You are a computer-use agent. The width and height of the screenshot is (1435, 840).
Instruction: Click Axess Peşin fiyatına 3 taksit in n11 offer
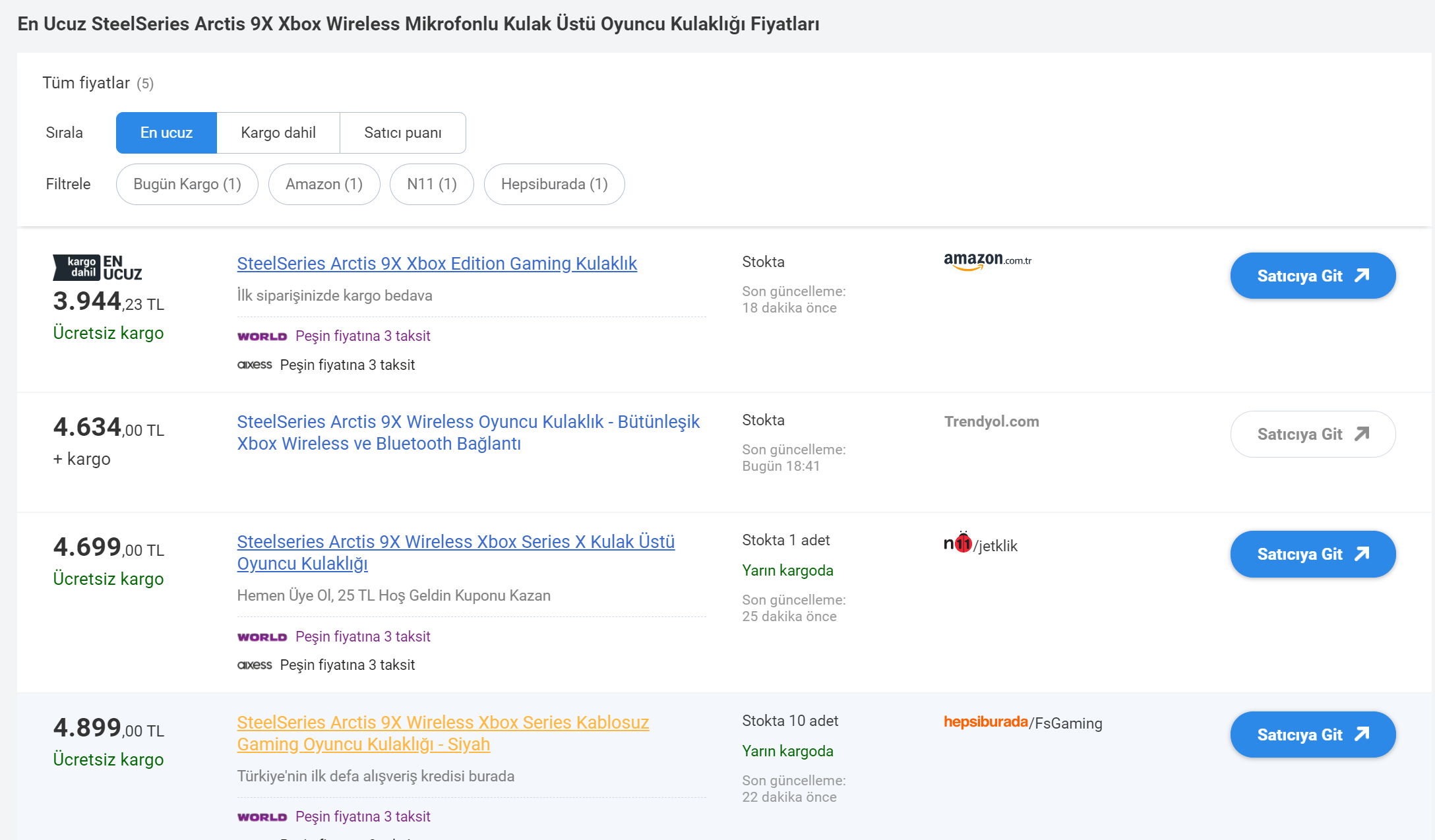pos(326,665)
